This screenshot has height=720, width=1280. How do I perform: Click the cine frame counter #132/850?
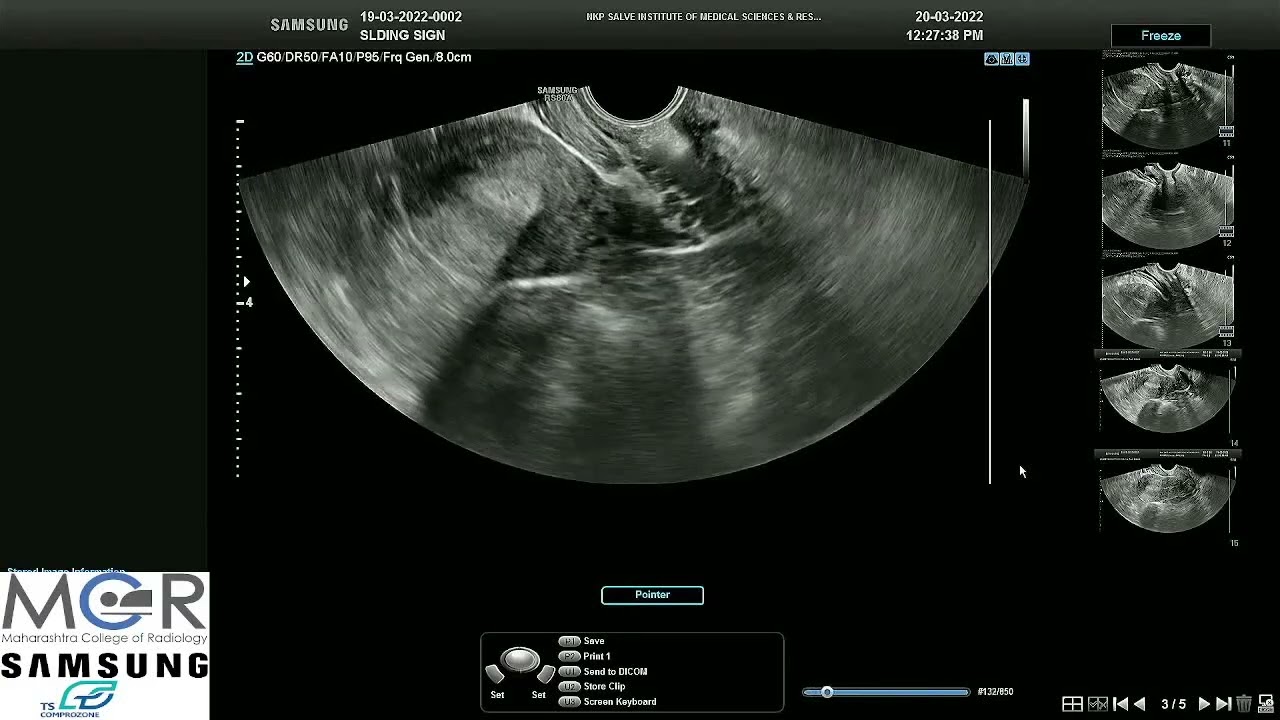[x=995, y=692]
